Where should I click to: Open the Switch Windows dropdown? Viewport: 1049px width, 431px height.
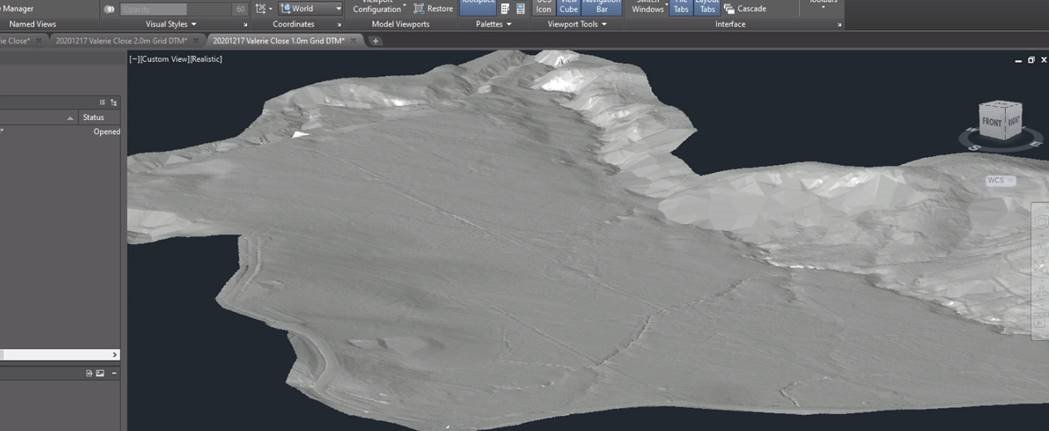648,7
